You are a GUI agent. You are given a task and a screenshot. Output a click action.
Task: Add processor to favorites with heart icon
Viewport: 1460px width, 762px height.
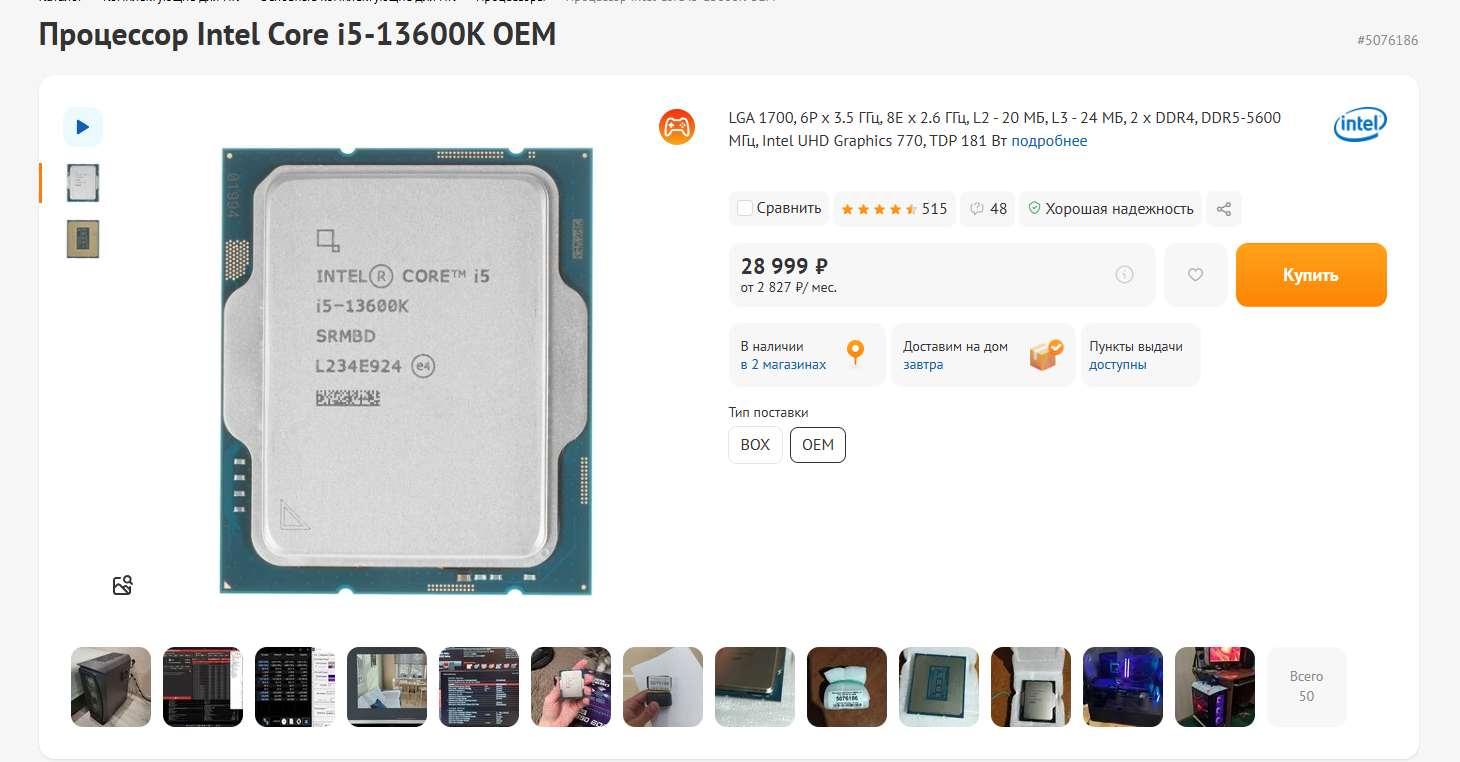[1195, 275]
